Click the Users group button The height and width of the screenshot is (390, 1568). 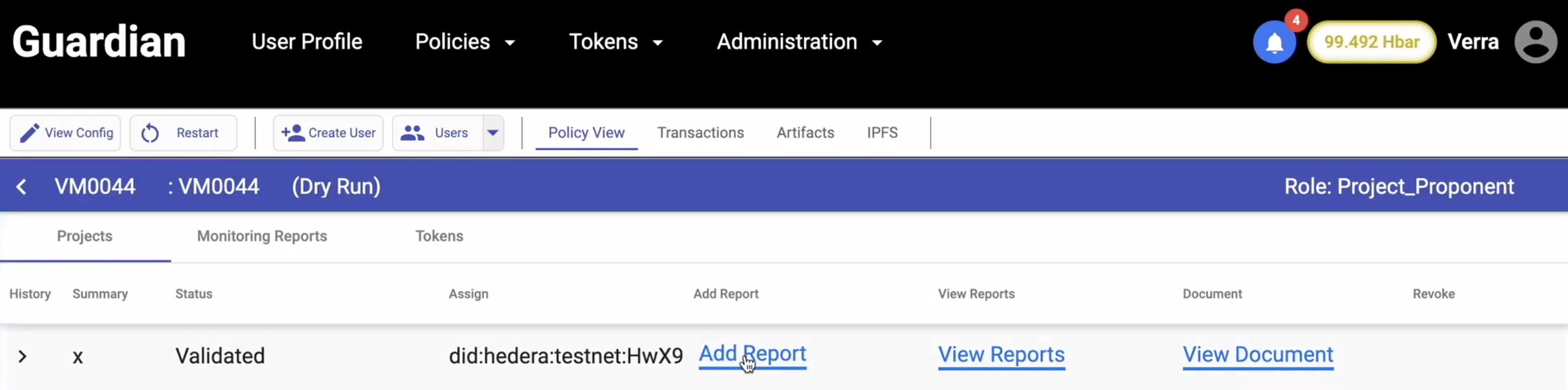(438, 133)
